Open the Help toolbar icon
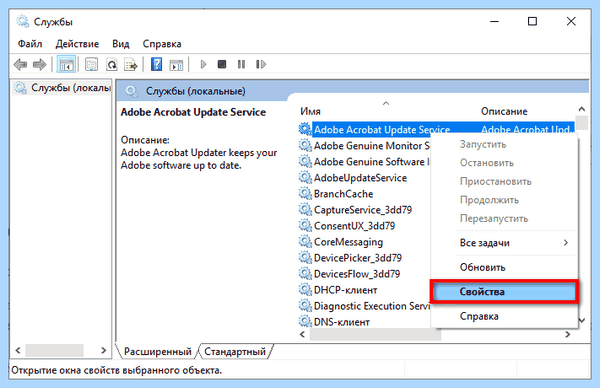This screenshot has height=388, width=600. click(x=156, y=64)
